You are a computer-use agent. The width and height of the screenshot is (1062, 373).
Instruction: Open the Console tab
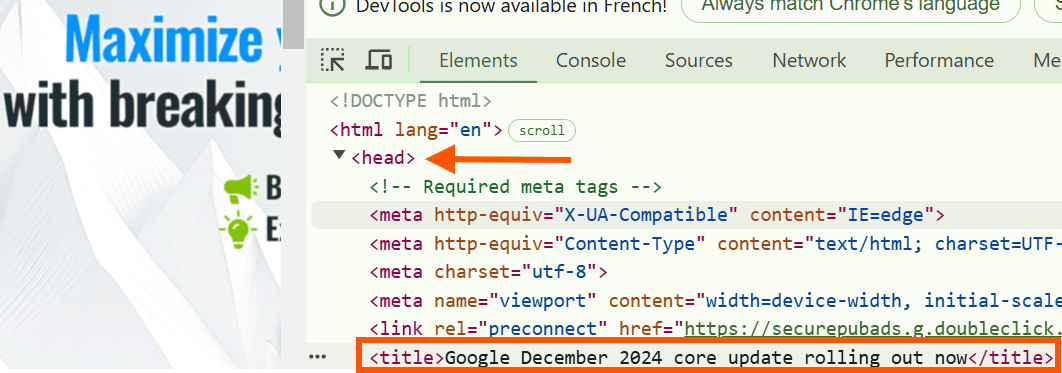(x=591, y=60)
